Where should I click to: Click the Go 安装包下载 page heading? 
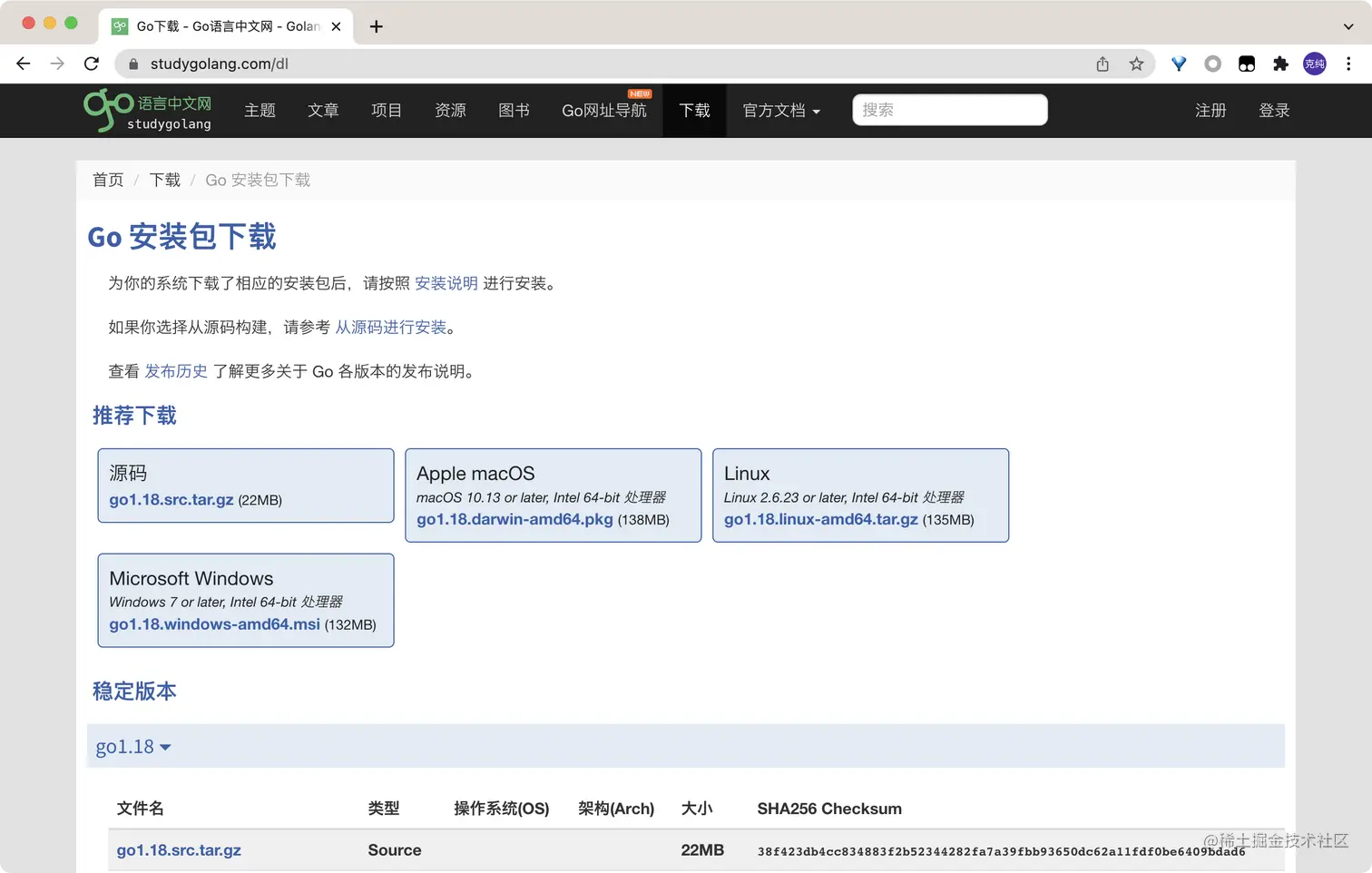(181, 237)
